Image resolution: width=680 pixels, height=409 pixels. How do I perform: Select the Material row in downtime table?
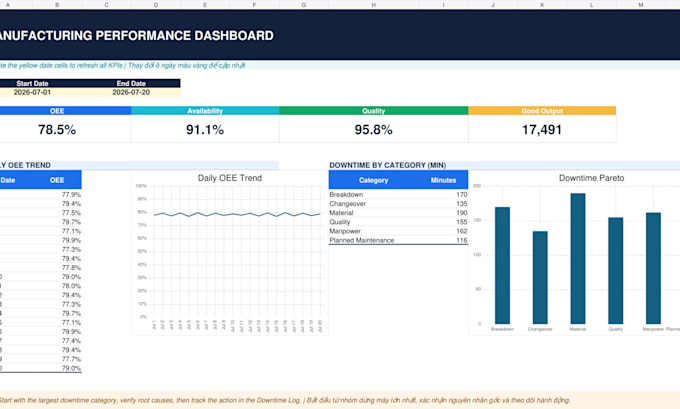tap(398, 213)
